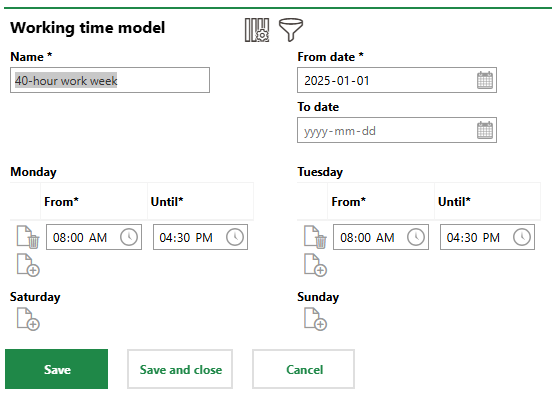Click the Save button
Viewport: 552px width, 399px height.
pos(56,369)
